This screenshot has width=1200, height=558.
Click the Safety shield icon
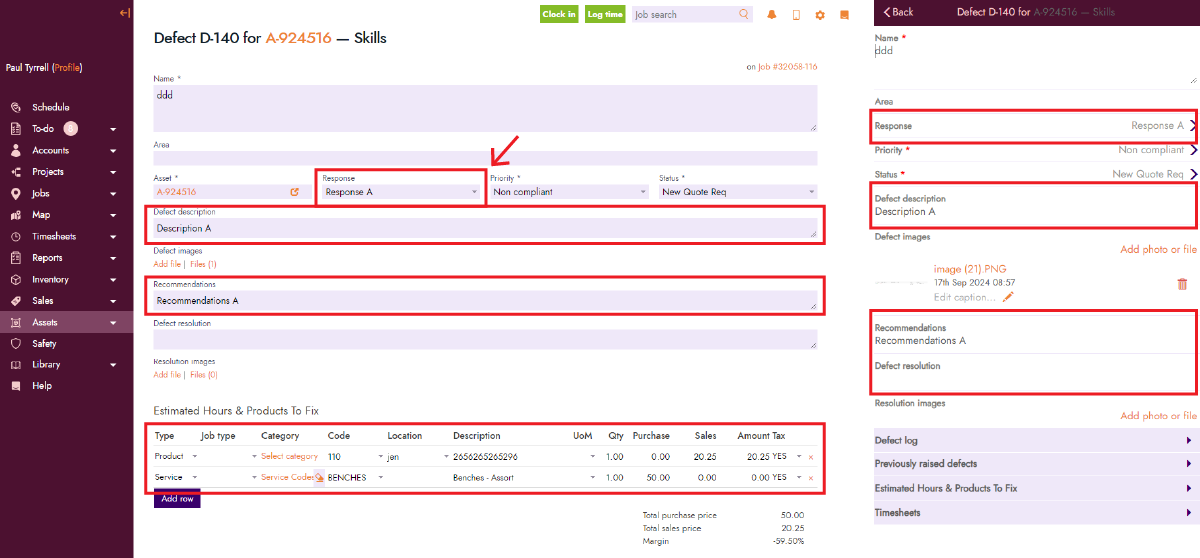[x=15, y=344]
